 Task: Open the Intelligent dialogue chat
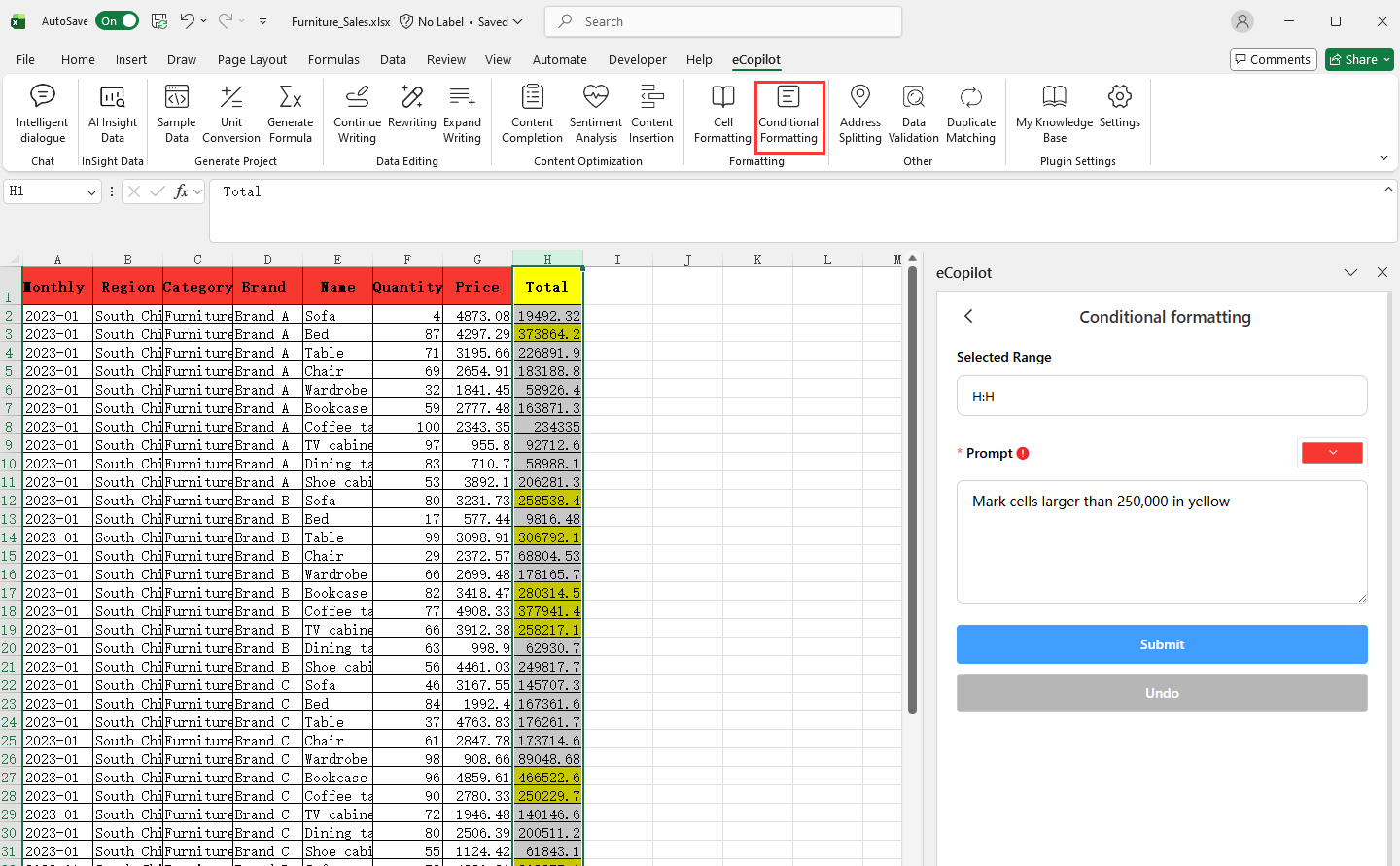click(42, 114)
